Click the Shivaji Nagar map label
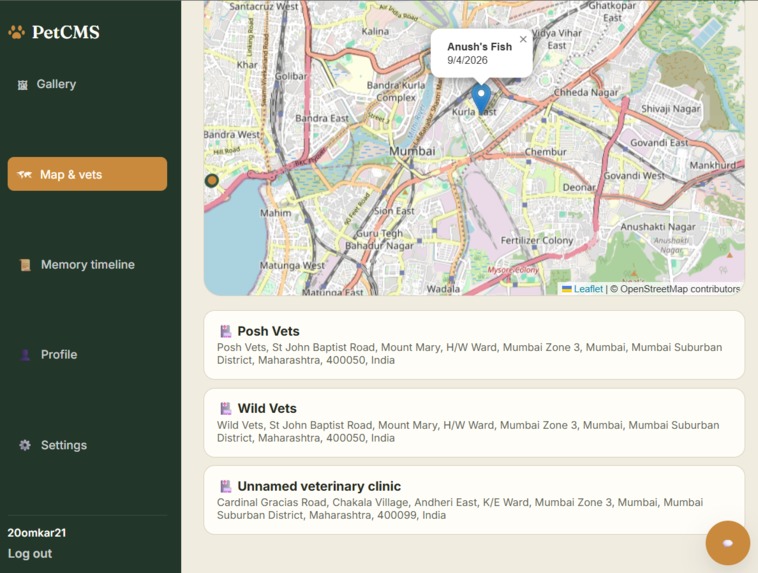Viewport: 758px width, 573px height. [671, 109]
